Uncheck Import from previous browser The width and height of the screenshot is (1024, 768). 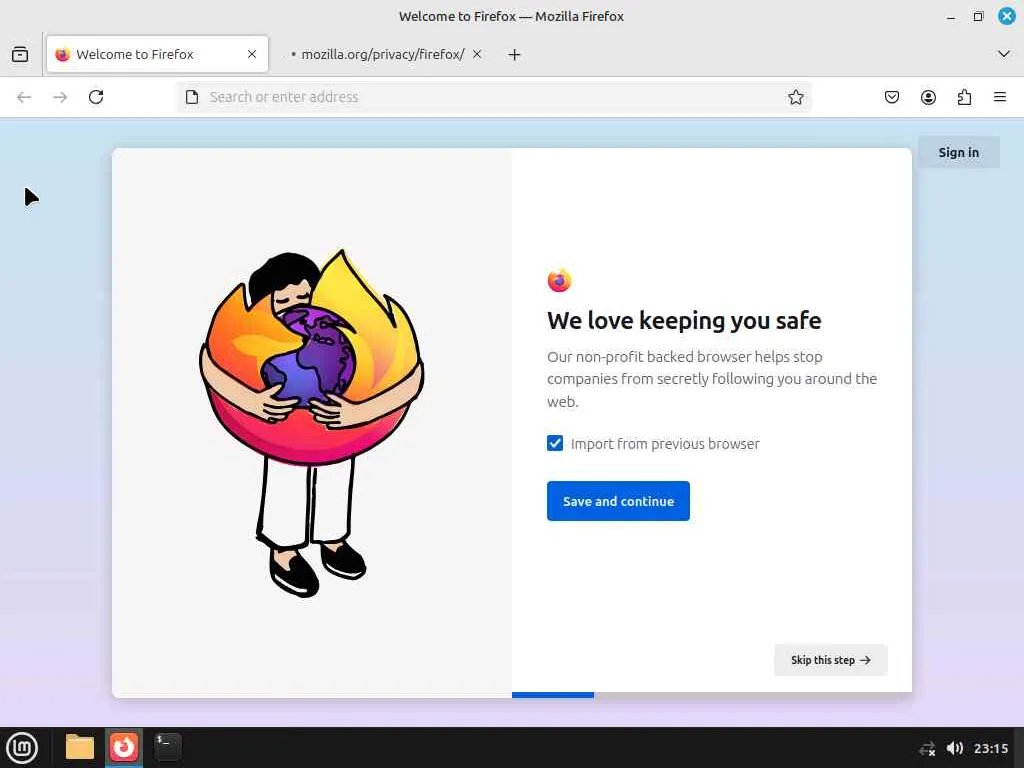555,443
